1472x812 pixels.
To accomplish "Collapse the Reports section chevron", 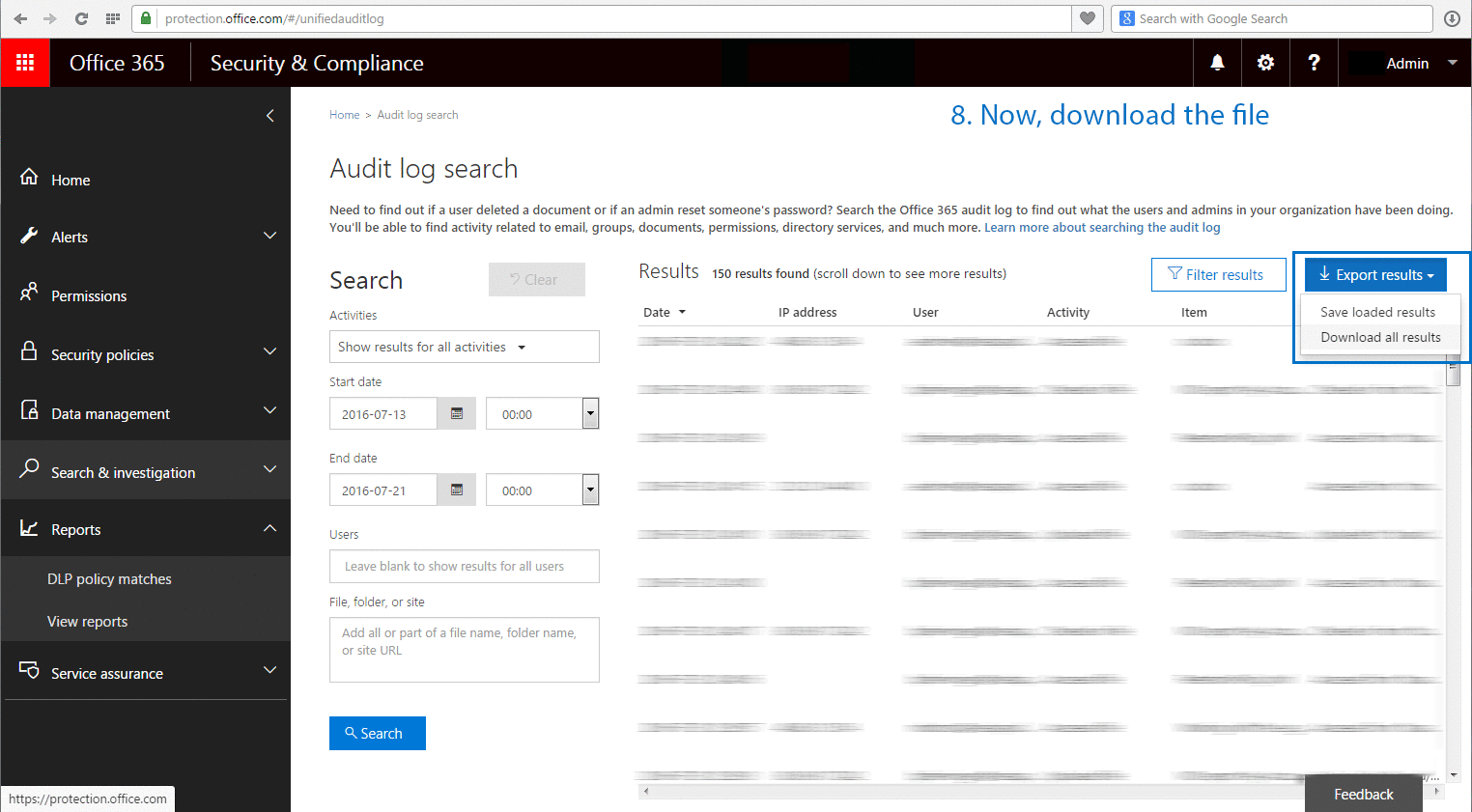I will click(x=270, y=528).
